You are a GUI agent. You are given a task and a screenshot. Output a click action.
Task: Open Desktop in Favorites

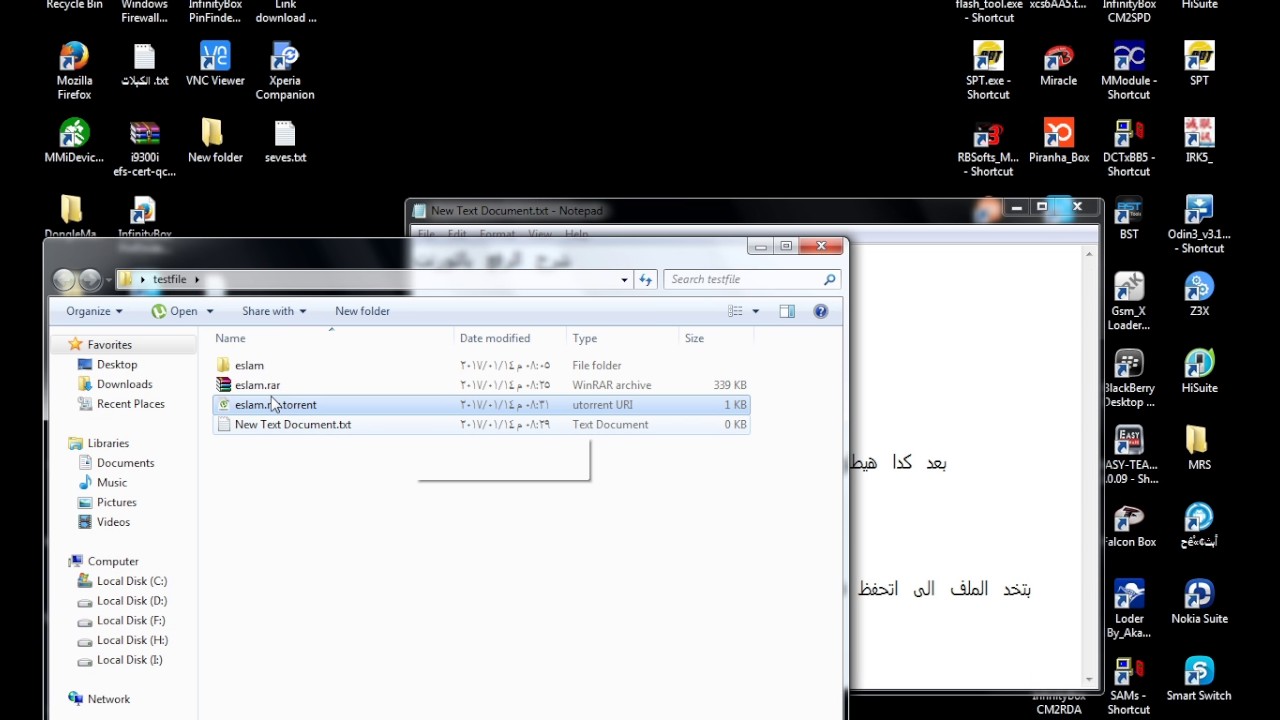(x=116, y=364)
